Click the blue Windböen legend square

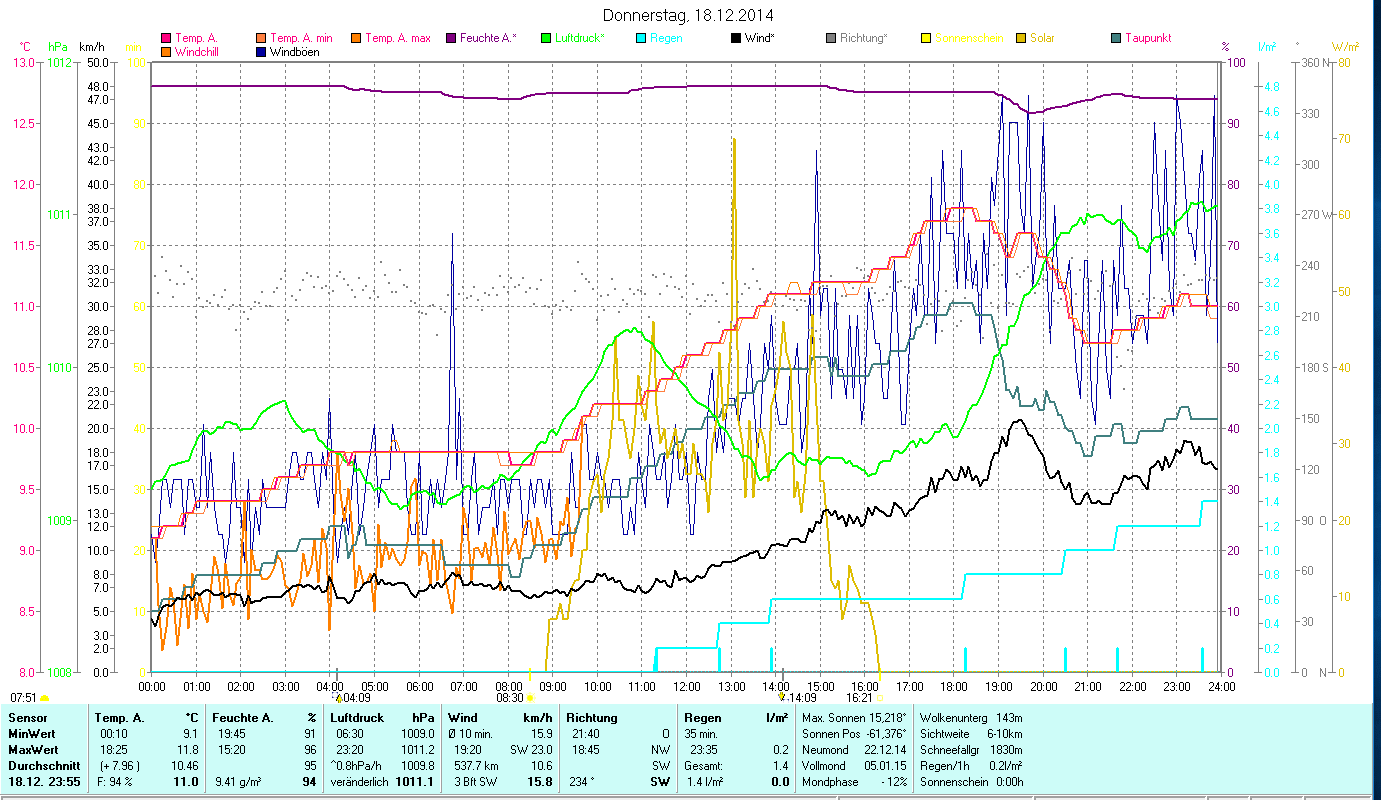[x=262, y=51]
